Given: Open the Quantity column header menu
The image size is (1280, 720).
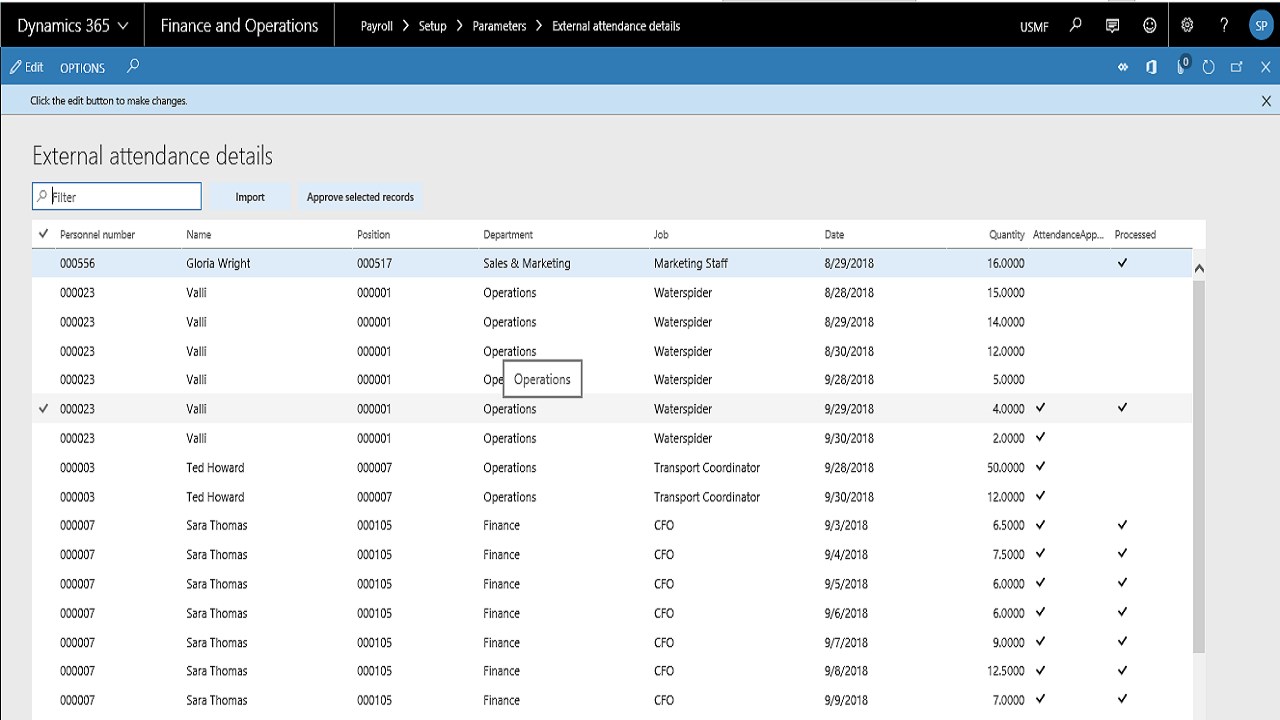Looking at the screenshot, I should click(x=1006, y=235).
